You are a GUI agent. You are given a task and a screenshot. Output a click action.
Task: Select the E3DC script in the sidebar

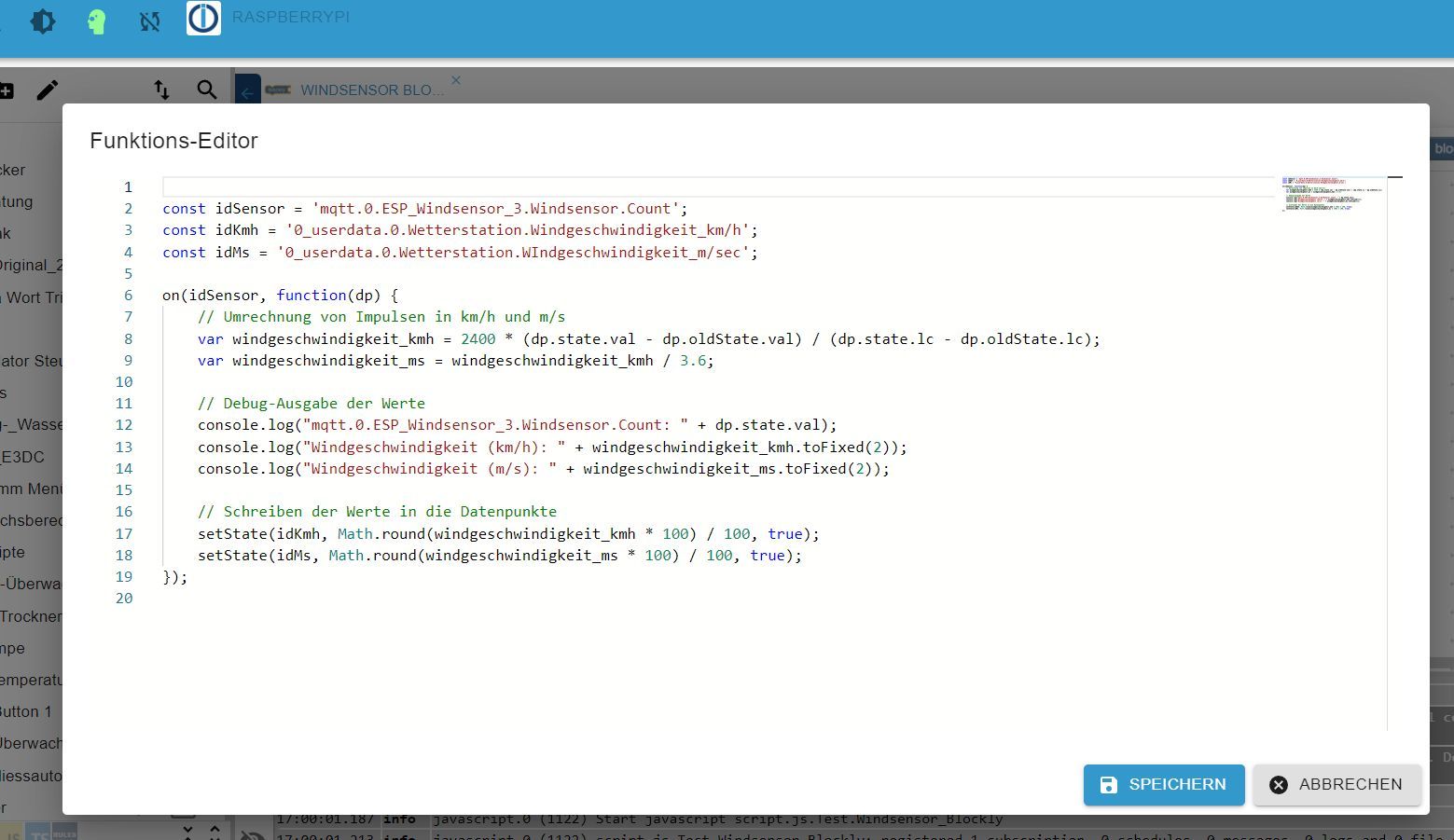point(22,457)
